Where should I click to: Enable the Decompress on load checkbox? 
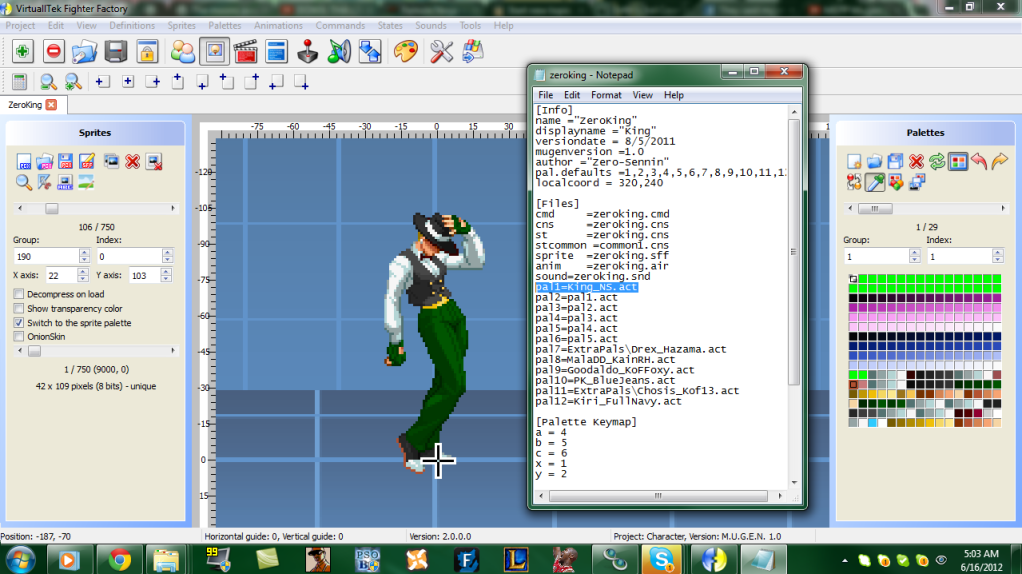(19, 294)
